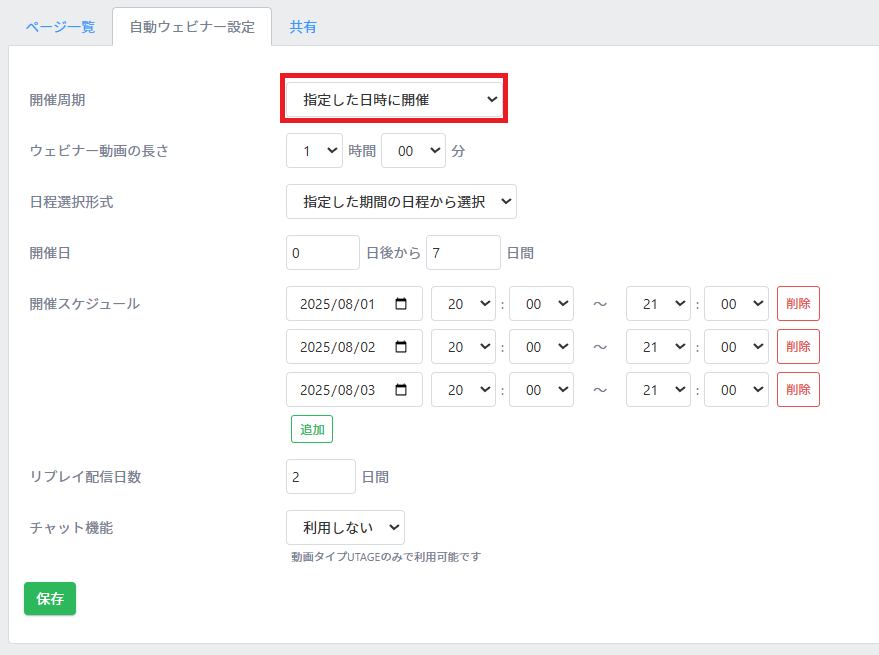Screen dimensions: 879x655
Task: Open the チャット機能 dropdown
Action: [345, 527]
